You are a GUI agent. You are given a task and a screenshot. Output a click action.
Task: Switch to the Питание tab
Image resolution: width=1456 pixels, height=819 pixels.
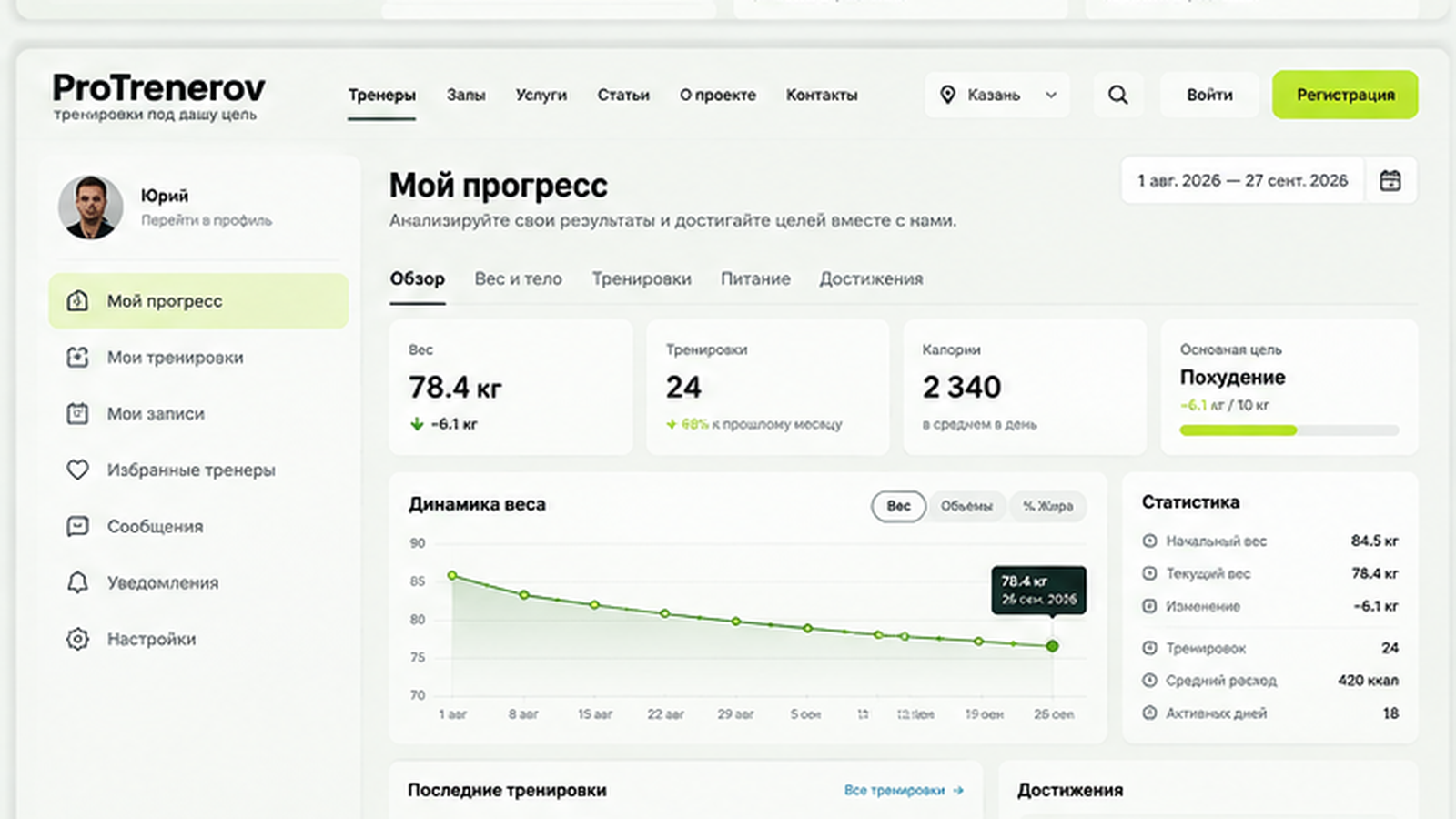pos(755,278)
